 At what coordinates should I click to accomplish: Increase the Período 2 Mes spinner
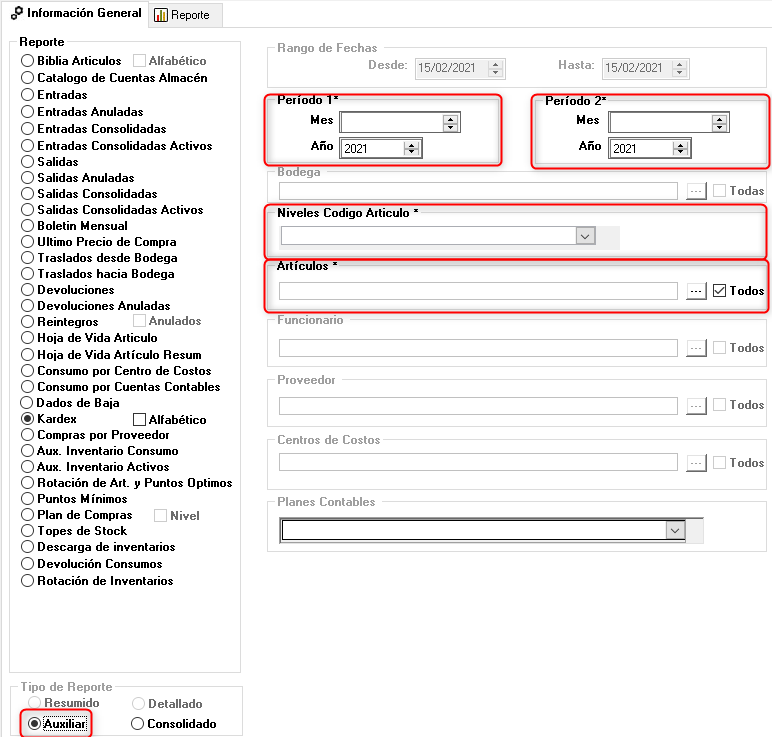(x=719, y=117)
